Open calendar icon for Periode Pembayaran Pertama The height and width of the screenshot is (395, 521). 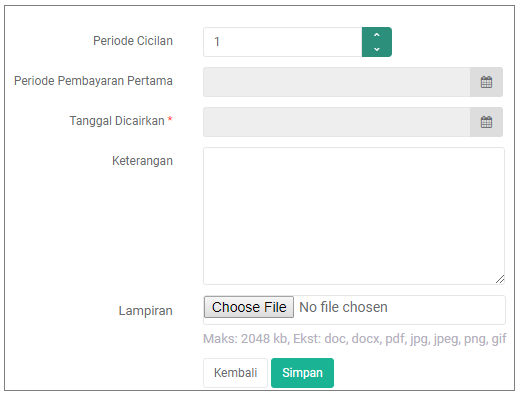(486, 82)
